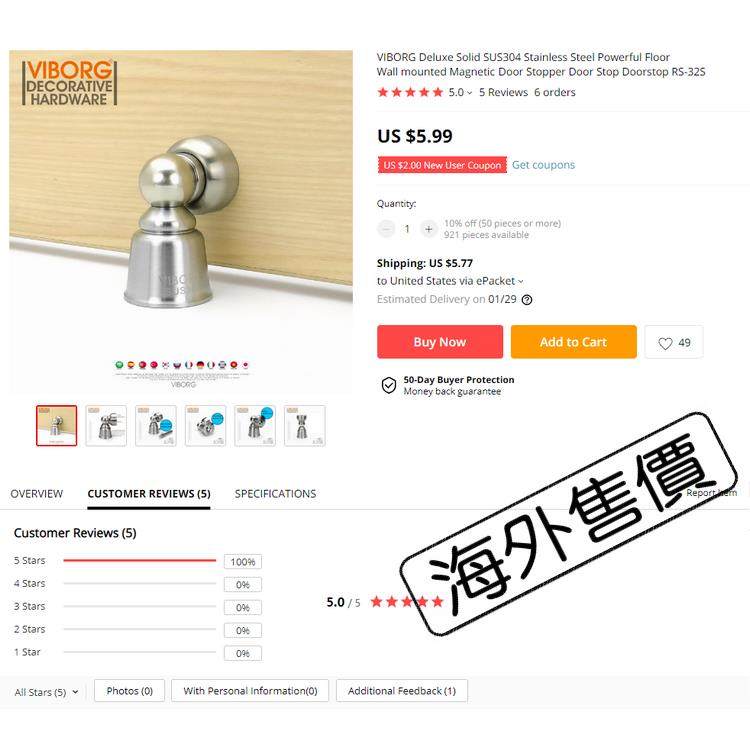
Task: Open the ePacket shipping method dropdown
Action: tap(521, 281)
